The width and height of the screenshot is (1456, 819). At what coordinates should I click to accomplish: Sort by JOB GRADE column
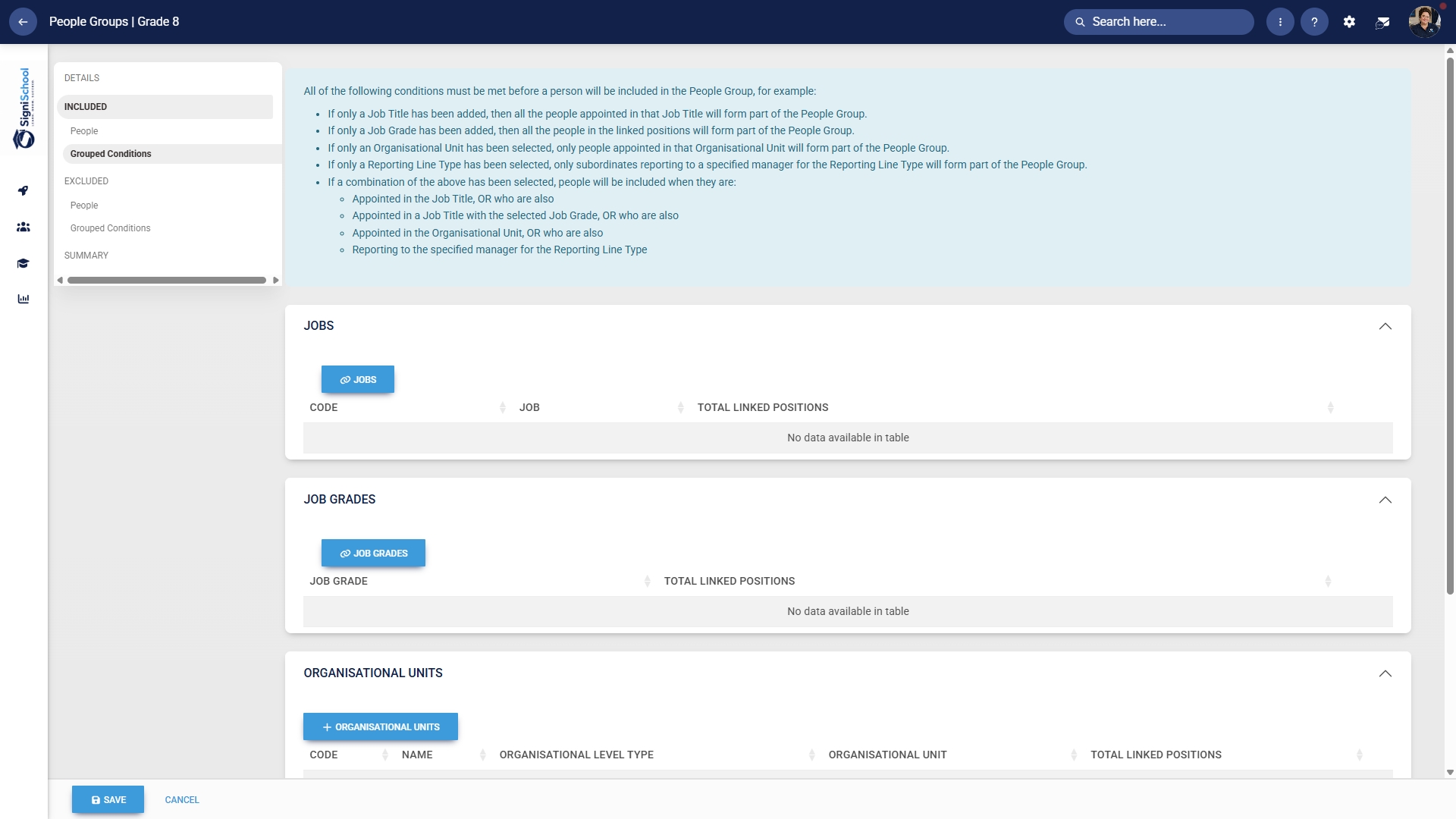click(x=480, y=582)
